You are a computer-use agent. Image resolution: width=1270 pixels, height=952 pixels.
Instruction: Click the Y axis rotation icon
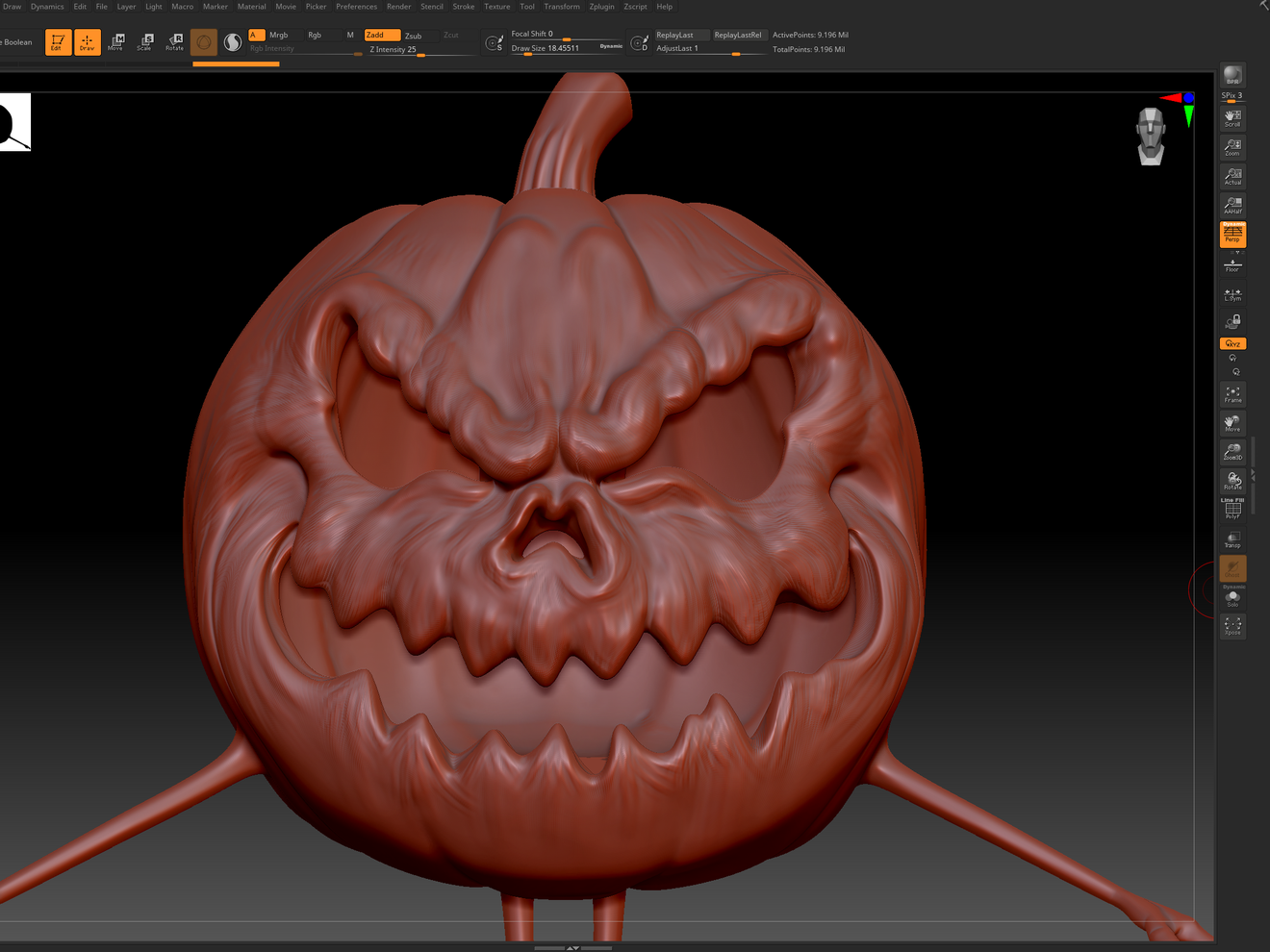click(x=1232, y=358)
